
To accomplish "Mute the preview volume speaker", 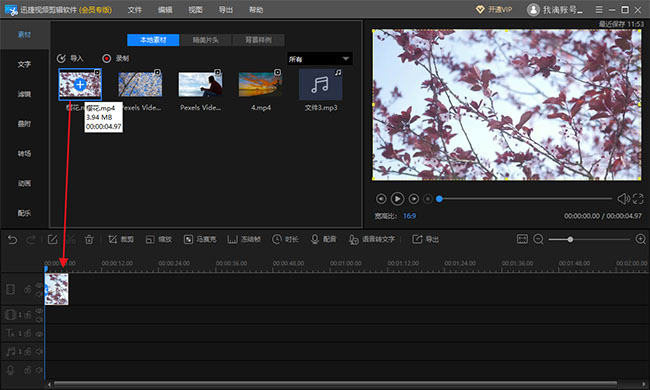I will (623, 199).
